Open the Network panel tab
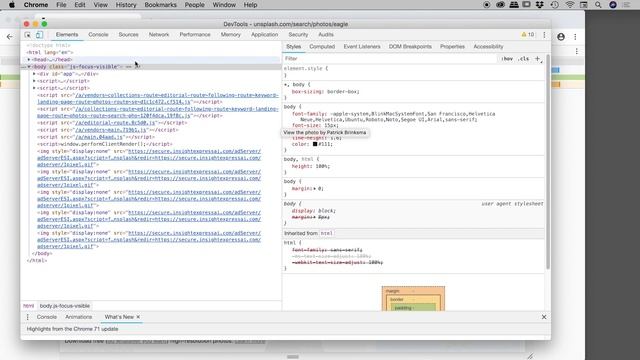640x360 pixels. coord(159,35)
